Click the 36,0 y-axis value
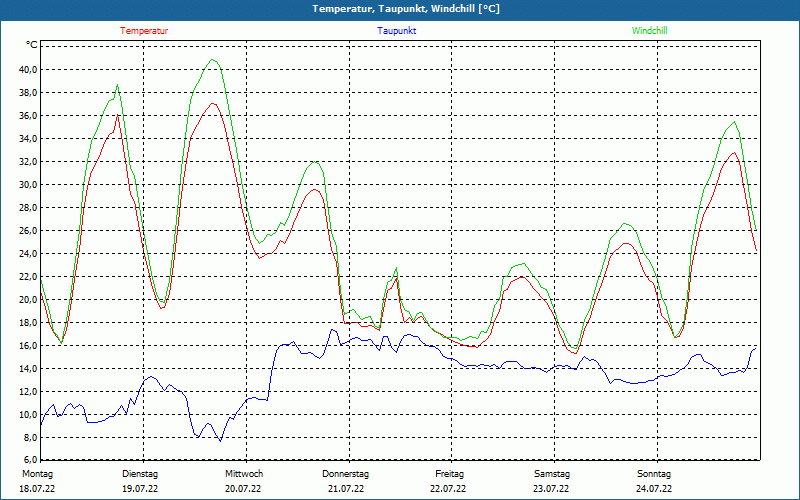Screen dimensions: 800x500 (29, 115)
